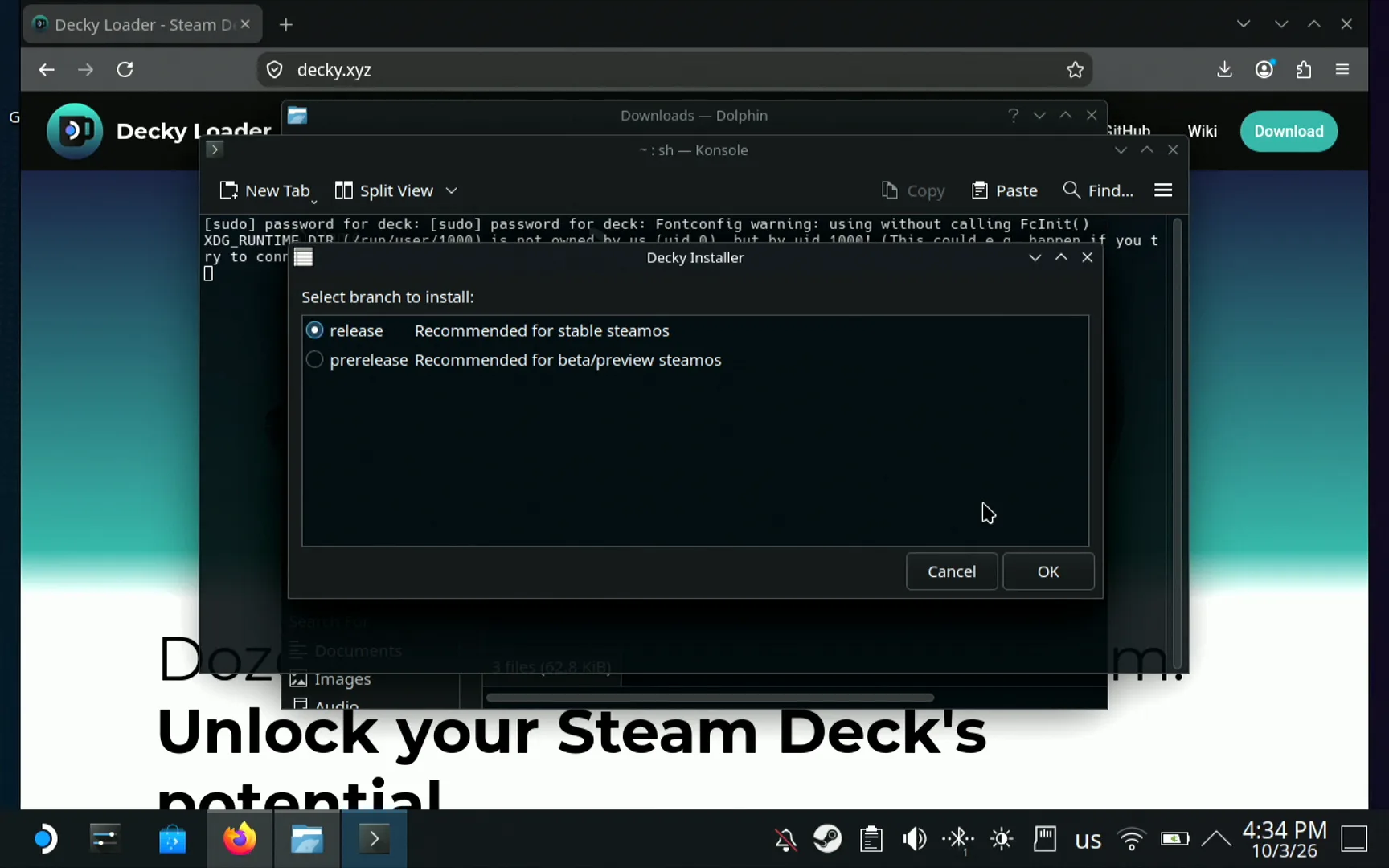Bookmark this page with the star
The height and width of the screenshot is (868, 1389).
[1075, 70]
